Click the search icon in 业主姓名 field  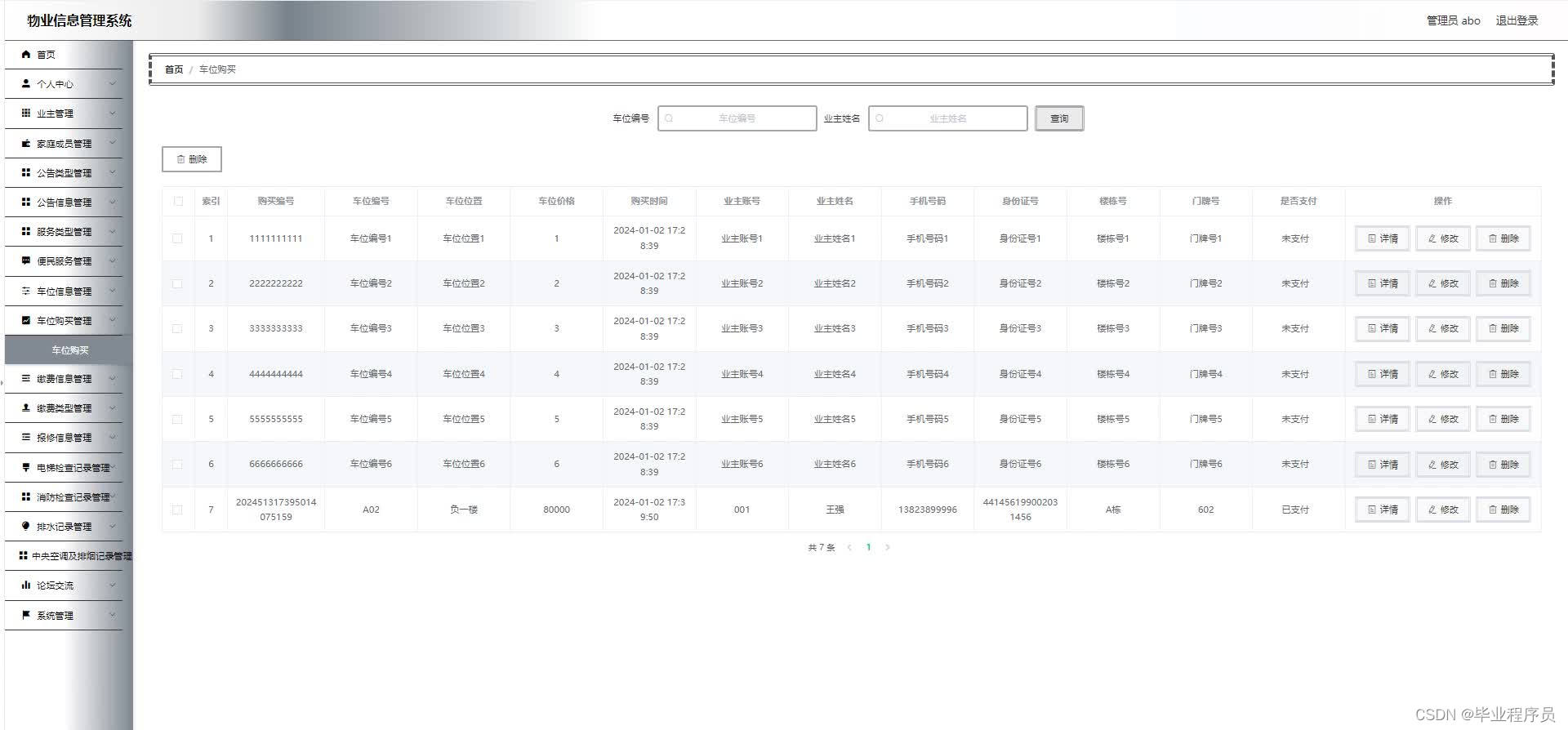[880, 118]
